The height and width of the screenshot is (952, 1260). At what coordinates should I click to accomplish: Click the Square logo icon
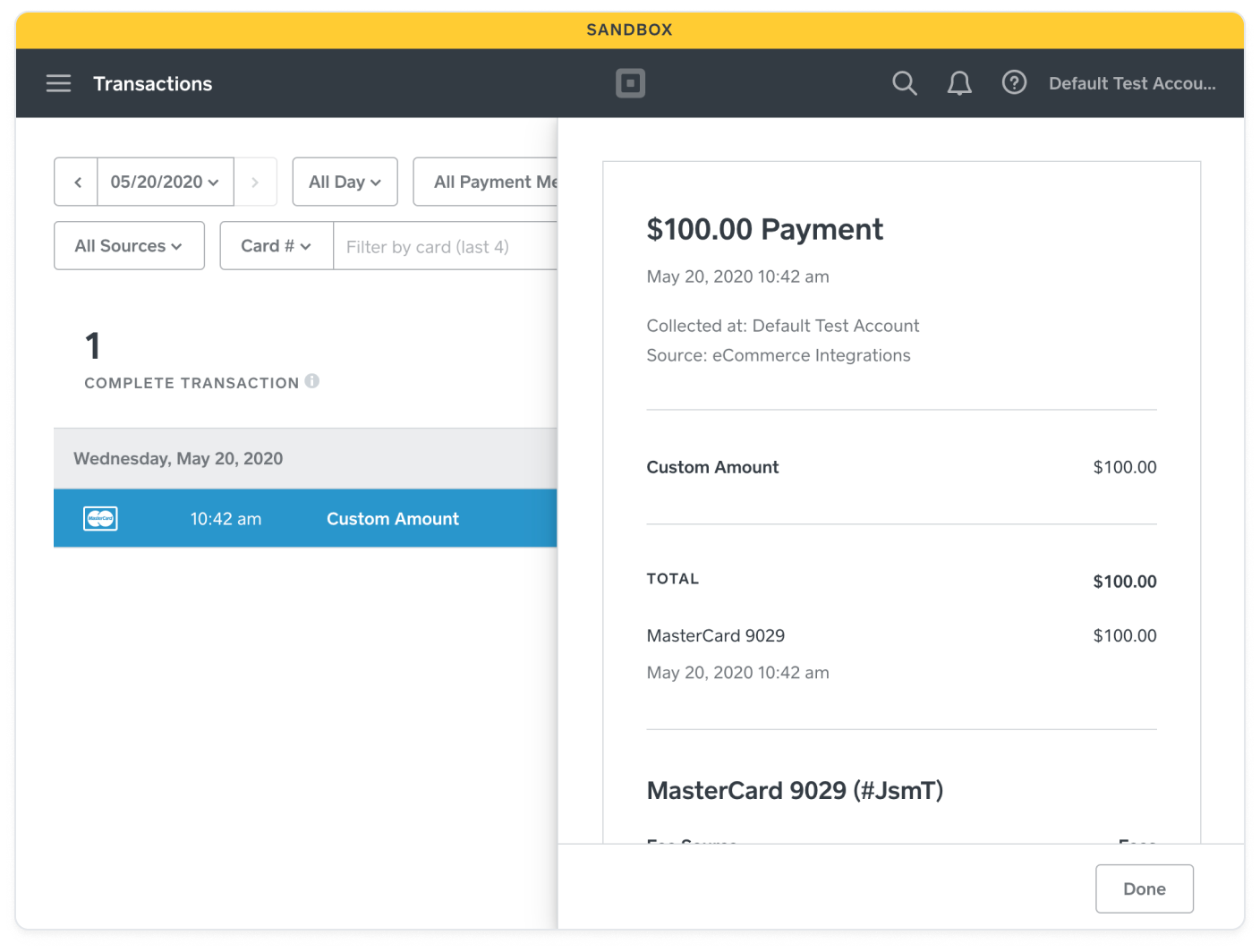[630, 83]
